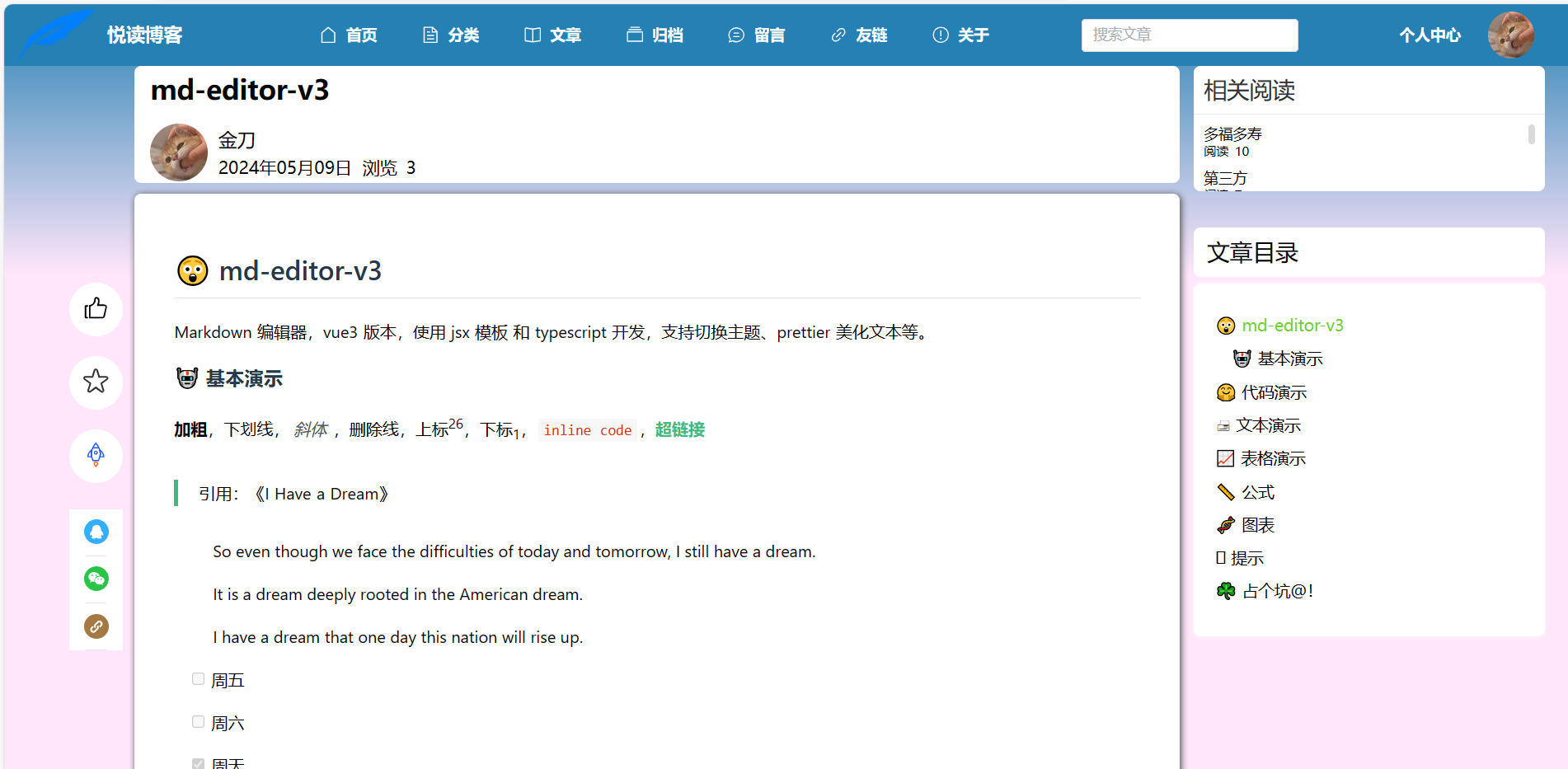Click the 基本演示 section heading
Image resolution: width=1568 pixels, height=769 pixels.
(x=244, y=378)
